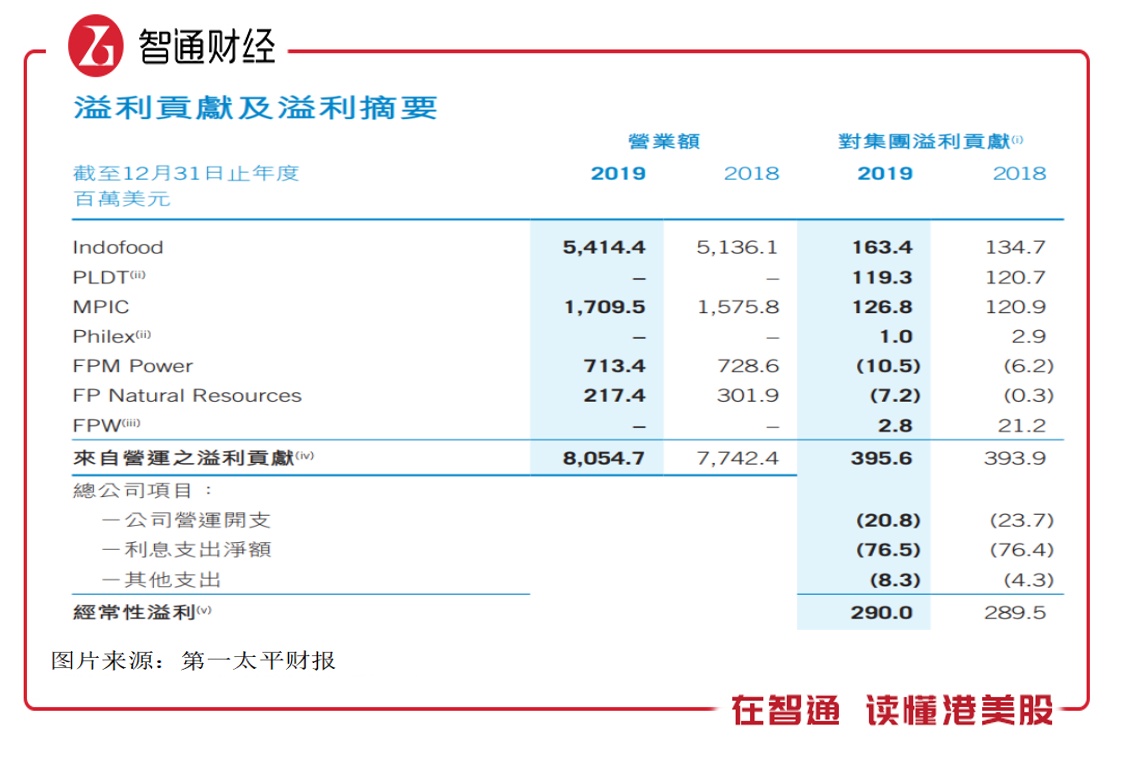Click the 2019 header under 營業額
1122x761 pixels.
click(618, 174)
